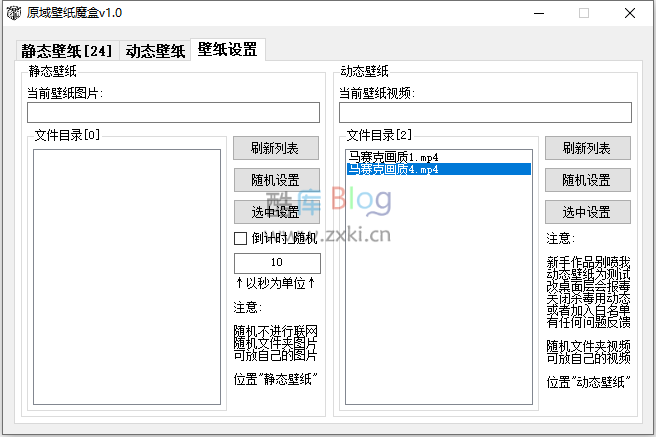Refresh the static wallpaper list with 刷新列表
The height and width of the screenshot is (437, 656).
pyautogui.click(x=276, y=148)
